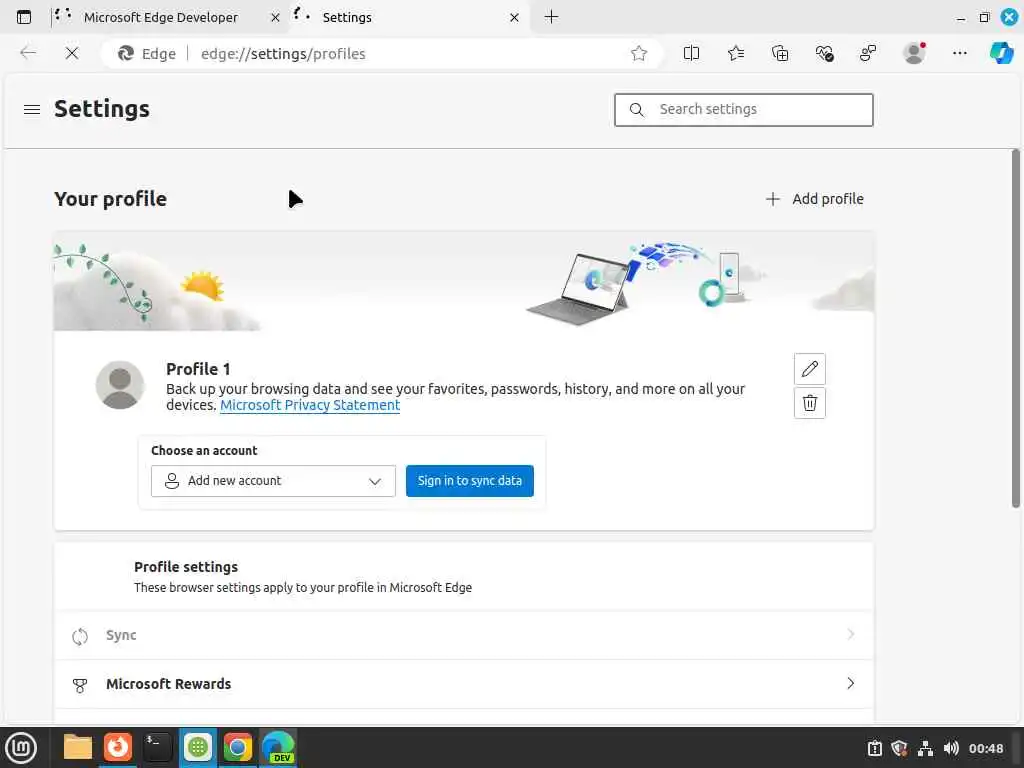Open the tab actions menu icon
Image resolution: width=1024 pixels, height=768 pixels.
tap(24, 17)
